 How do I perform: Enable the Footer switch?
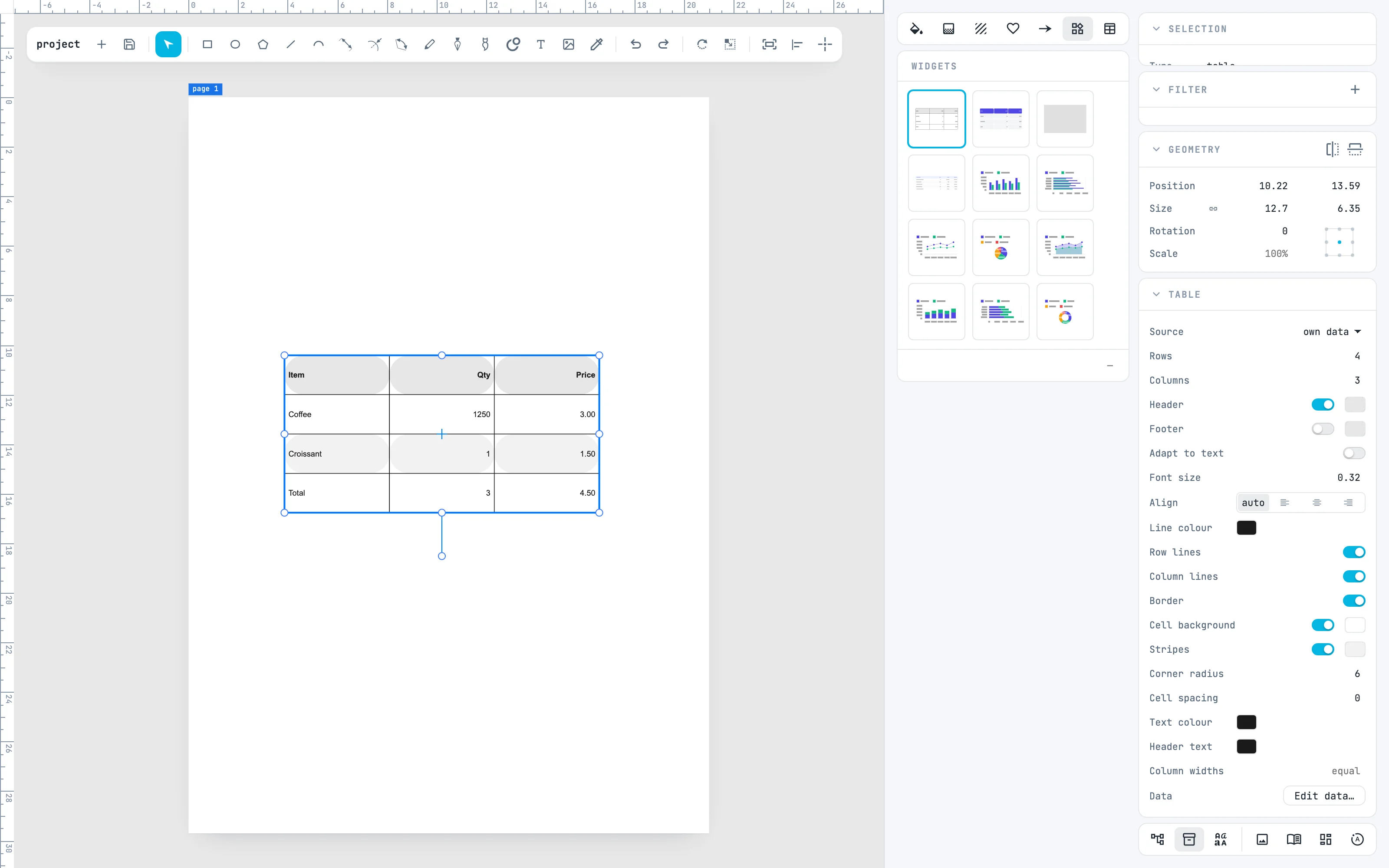coord(1323,429)
